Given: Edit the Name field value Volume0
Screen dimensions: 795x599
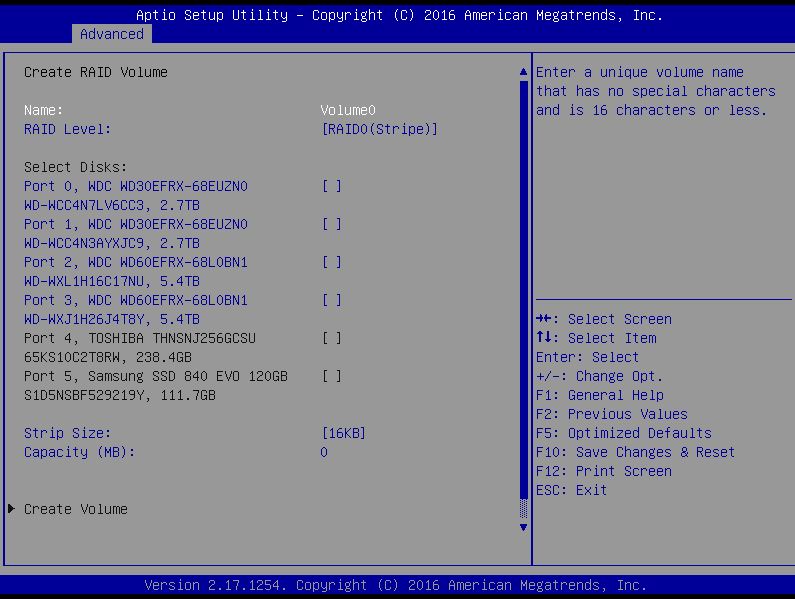Looking at the screenshot, I should 348,110.
